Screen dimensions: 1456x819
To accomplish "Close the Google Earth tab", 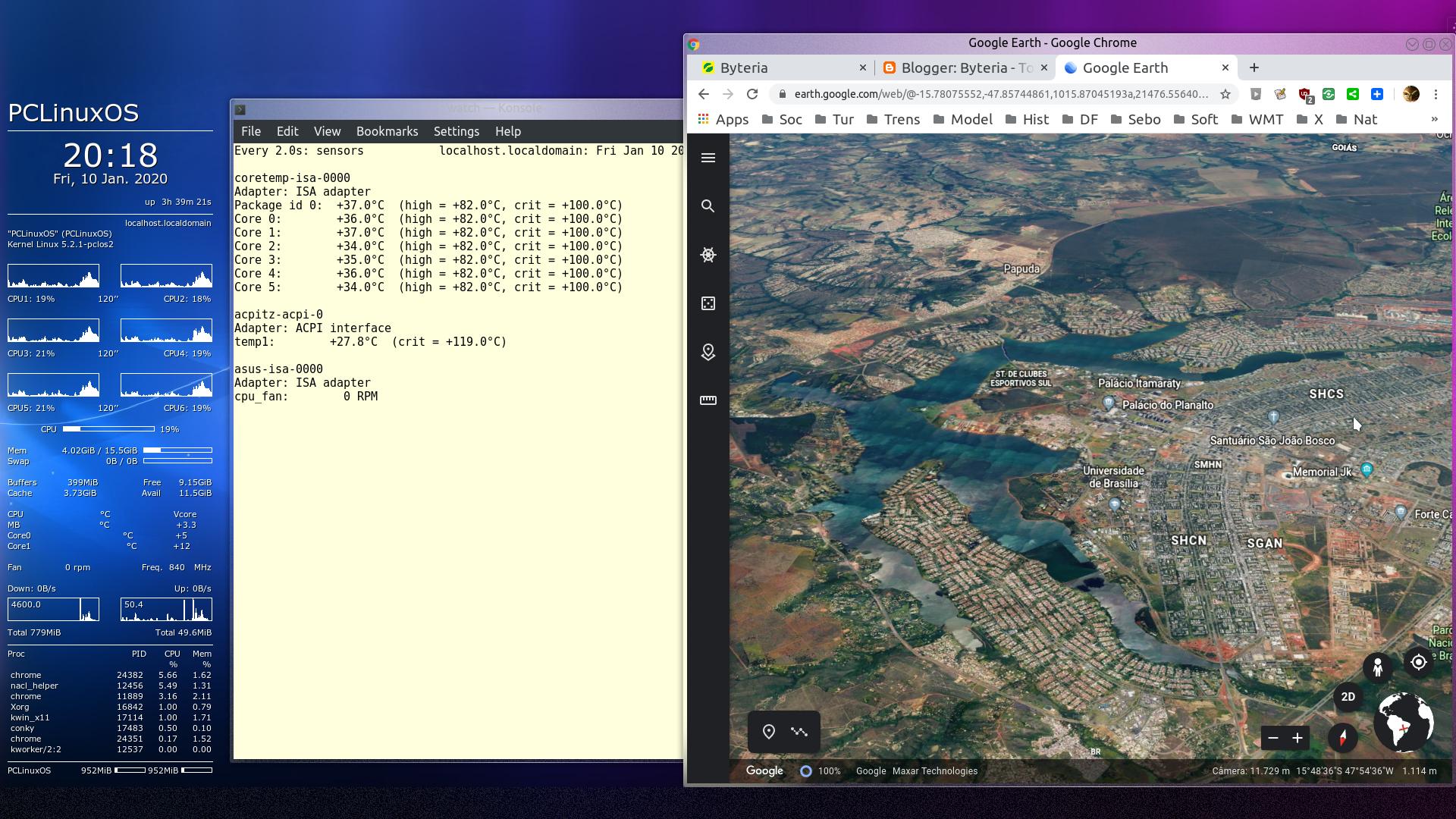I will coord(1225,67).
